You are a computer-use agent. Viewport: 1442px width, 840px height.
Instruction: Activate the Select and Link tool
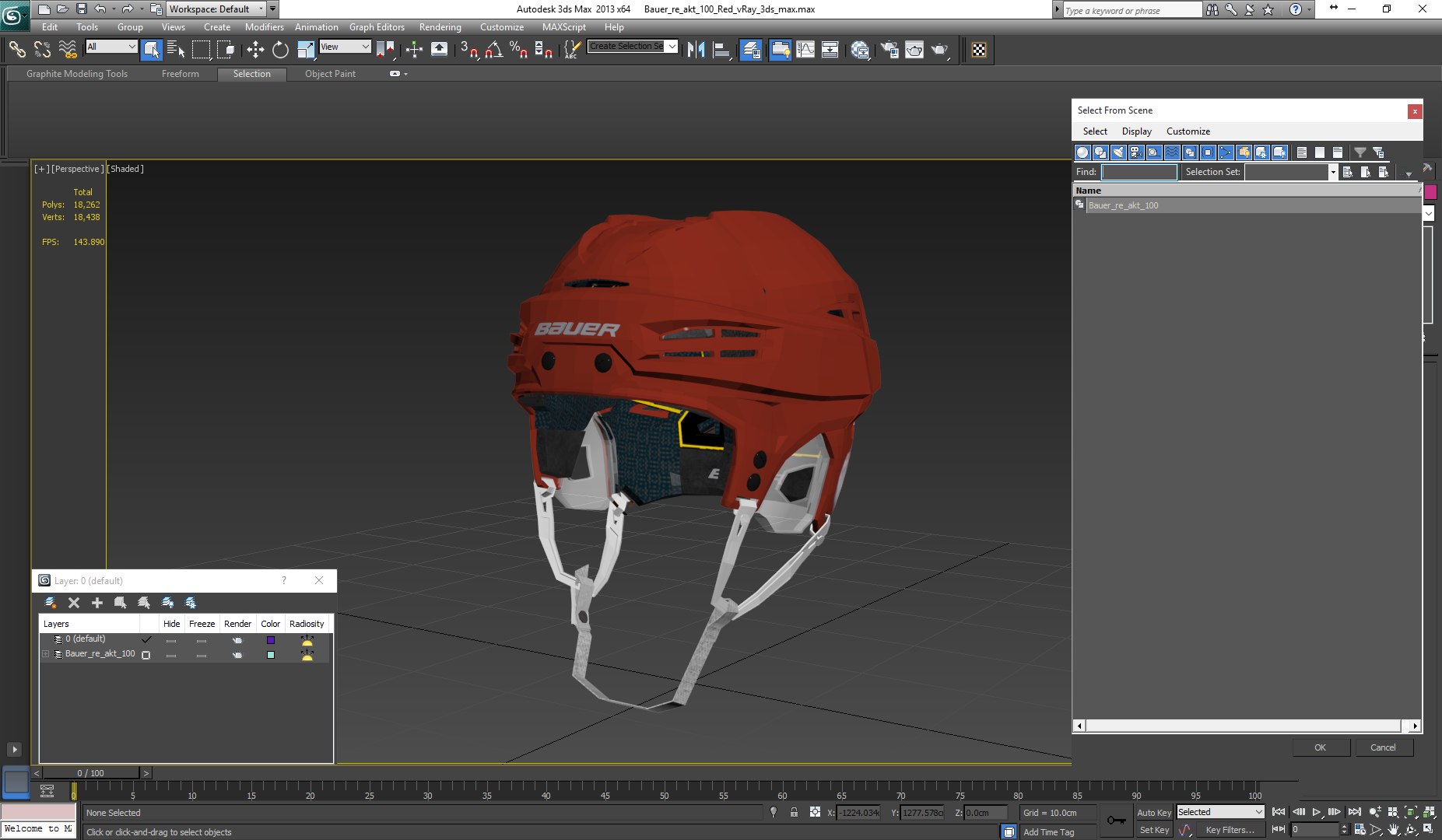pos(17,50)
